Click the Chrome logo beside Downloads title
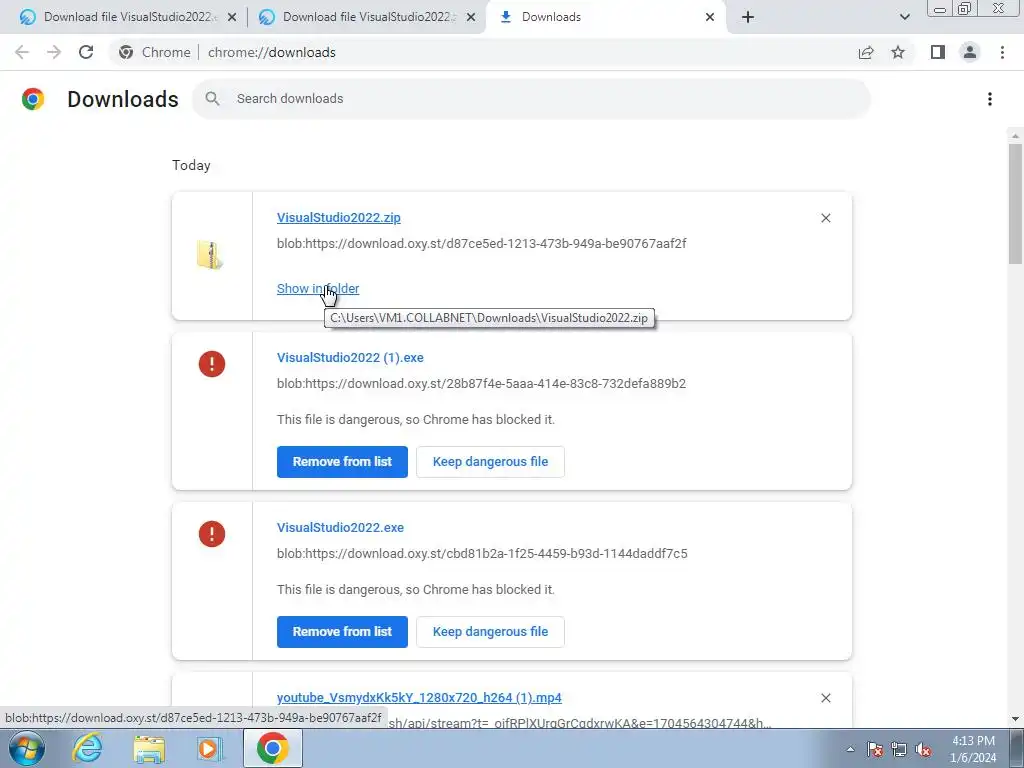This screenshot has width=1024, height=768. [x=33, y=99]
